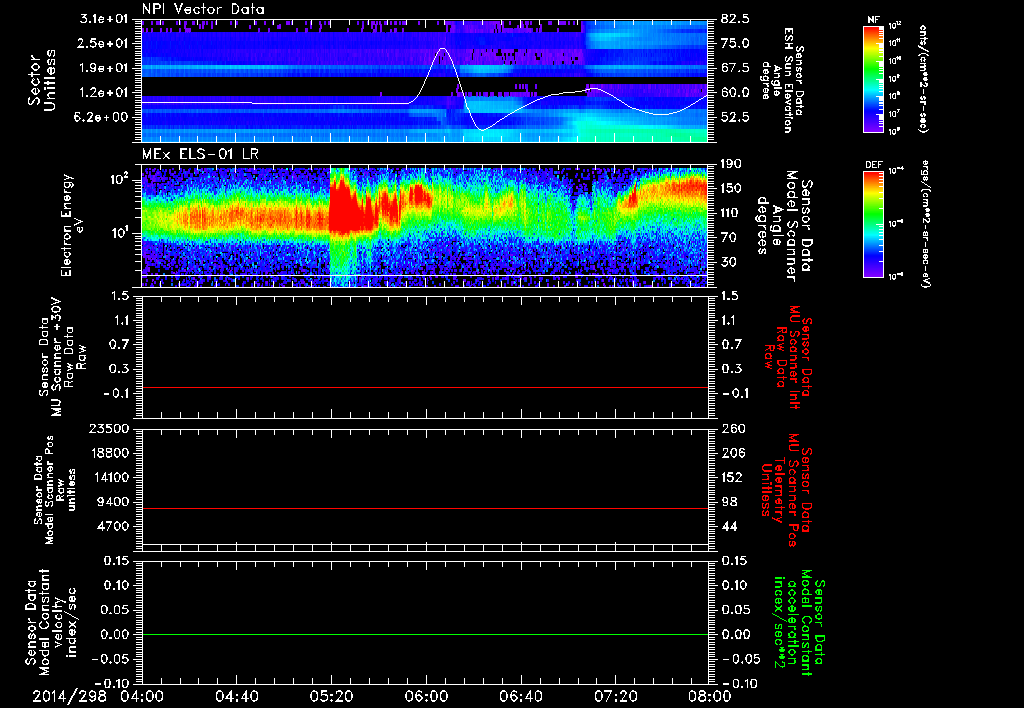Click the '2014/298 04:00' time label
The width and height of the screenshot is (1024, 708).
(98, 696)
